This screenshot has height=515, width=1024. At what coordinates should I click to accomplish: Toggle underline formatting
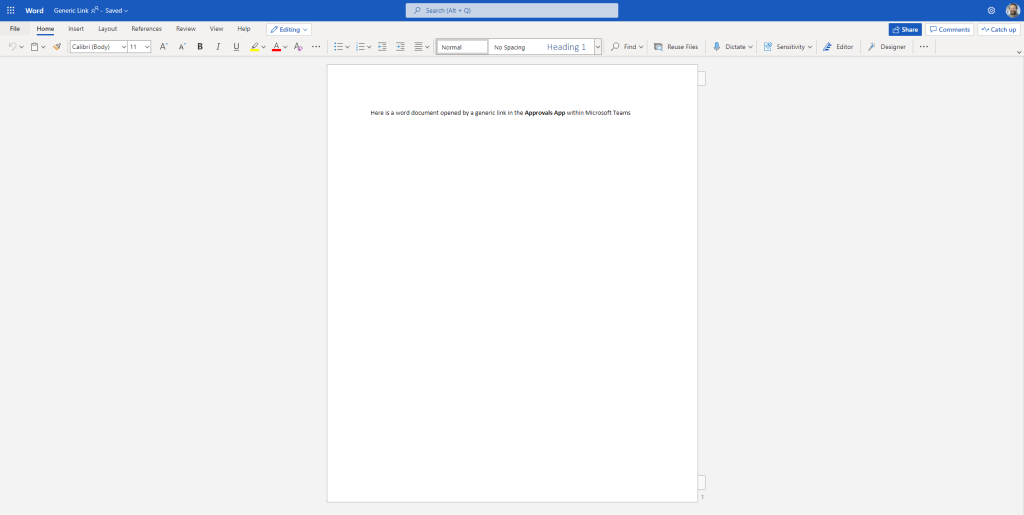[x=236, y=47]
